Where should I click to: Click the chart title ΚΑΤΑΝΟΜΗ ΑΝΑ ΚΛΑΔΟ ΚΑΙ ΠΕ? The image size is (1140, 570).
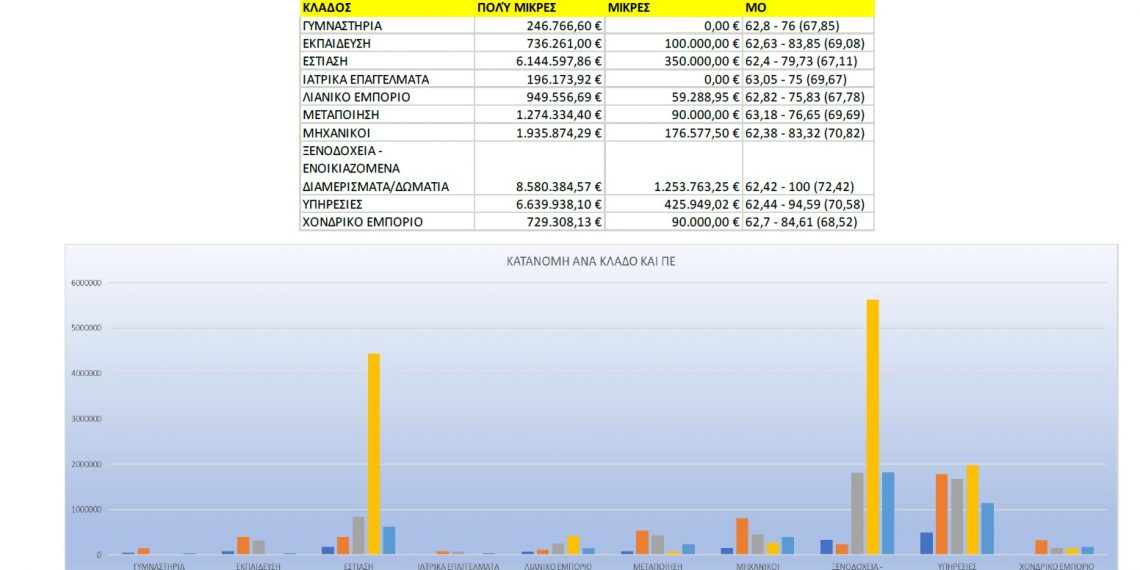pos(590,261)
